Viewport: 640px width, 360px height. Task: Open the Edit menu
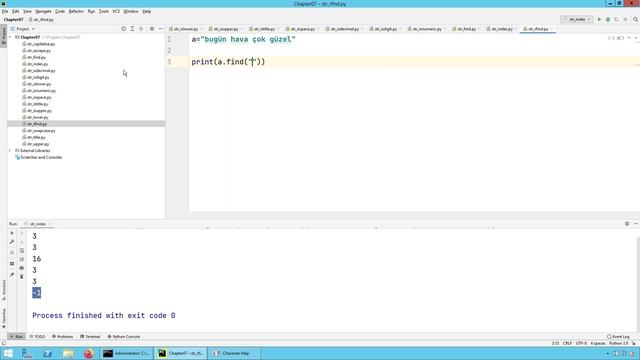[16, 11]
